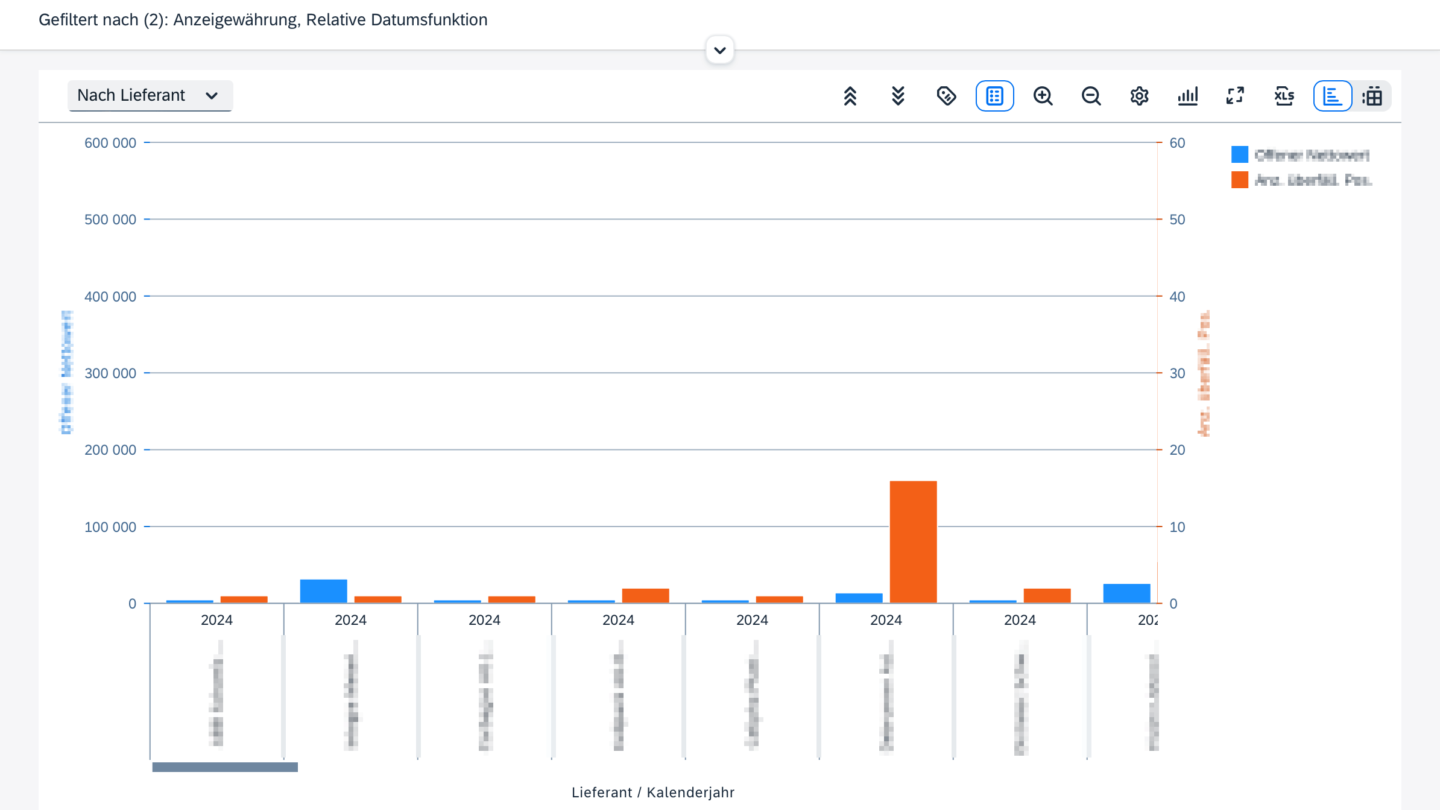Enter full screen chart mode

1235,96
